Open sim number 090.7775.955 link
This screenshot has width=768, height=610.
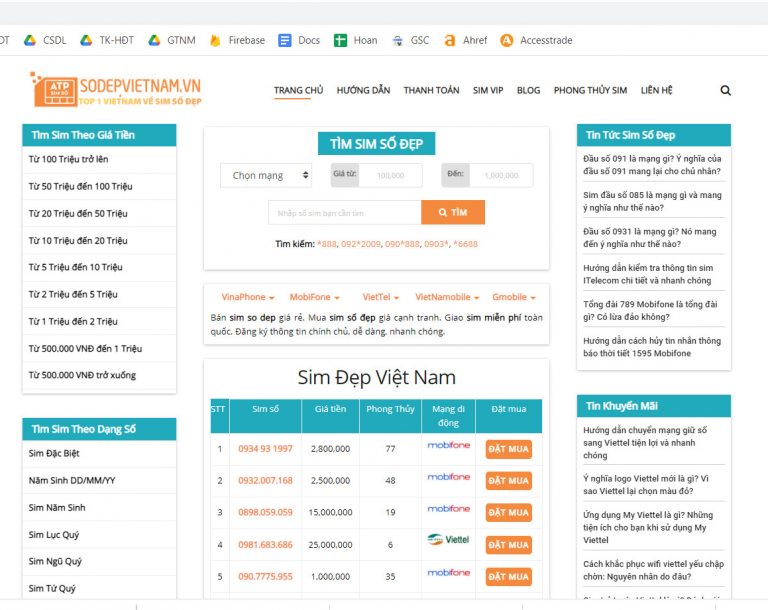(x=265, y=577)
